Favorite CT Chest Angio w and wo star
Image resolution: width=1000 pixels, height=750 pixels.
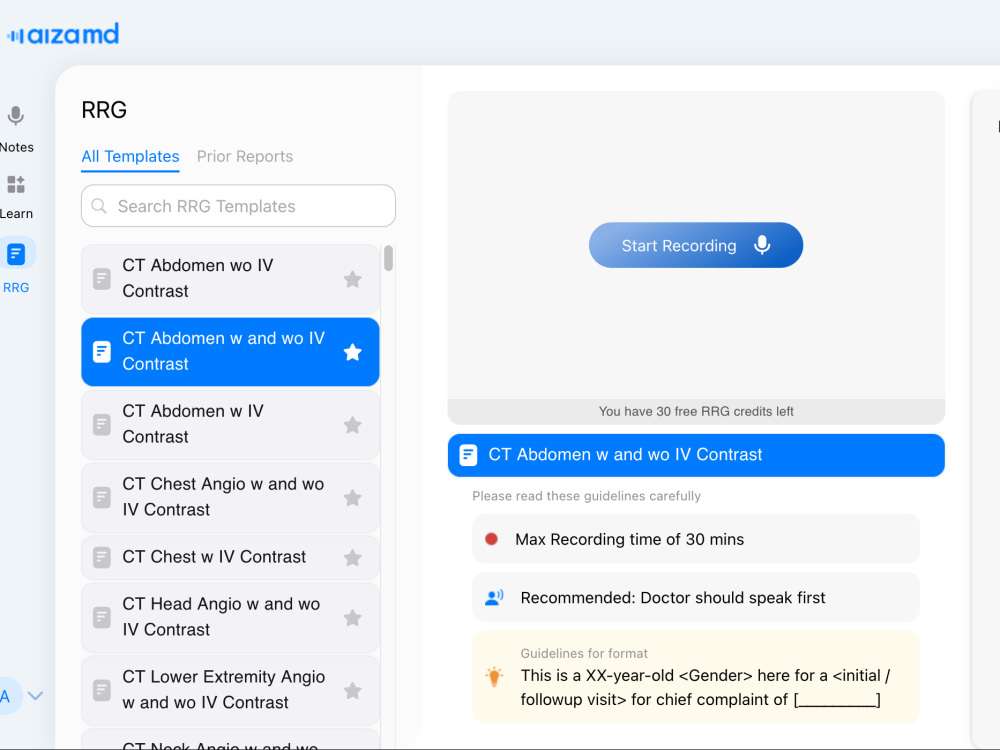pos(353,497)
